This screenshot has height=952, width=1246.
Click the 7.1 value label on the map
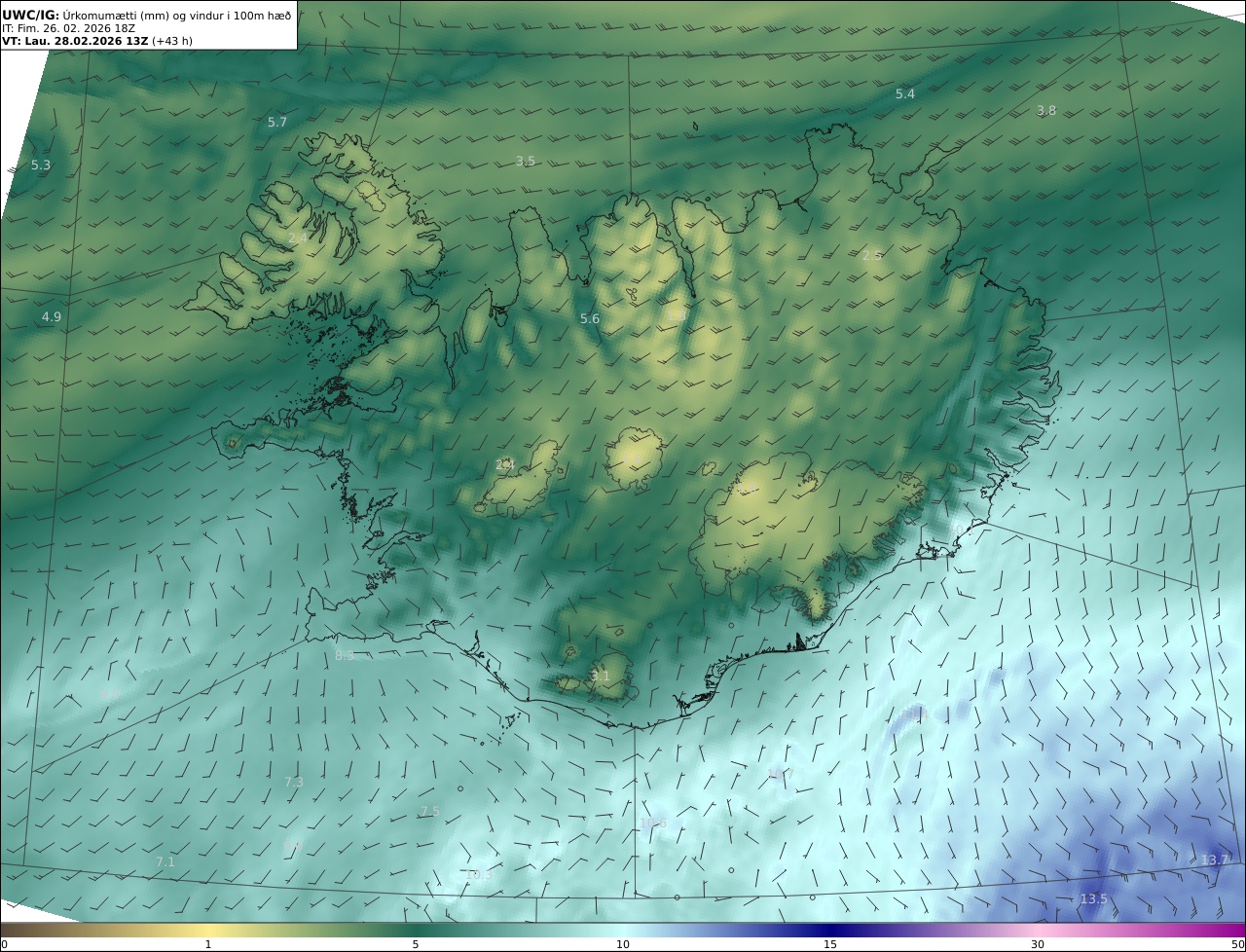tap(165, 862)
